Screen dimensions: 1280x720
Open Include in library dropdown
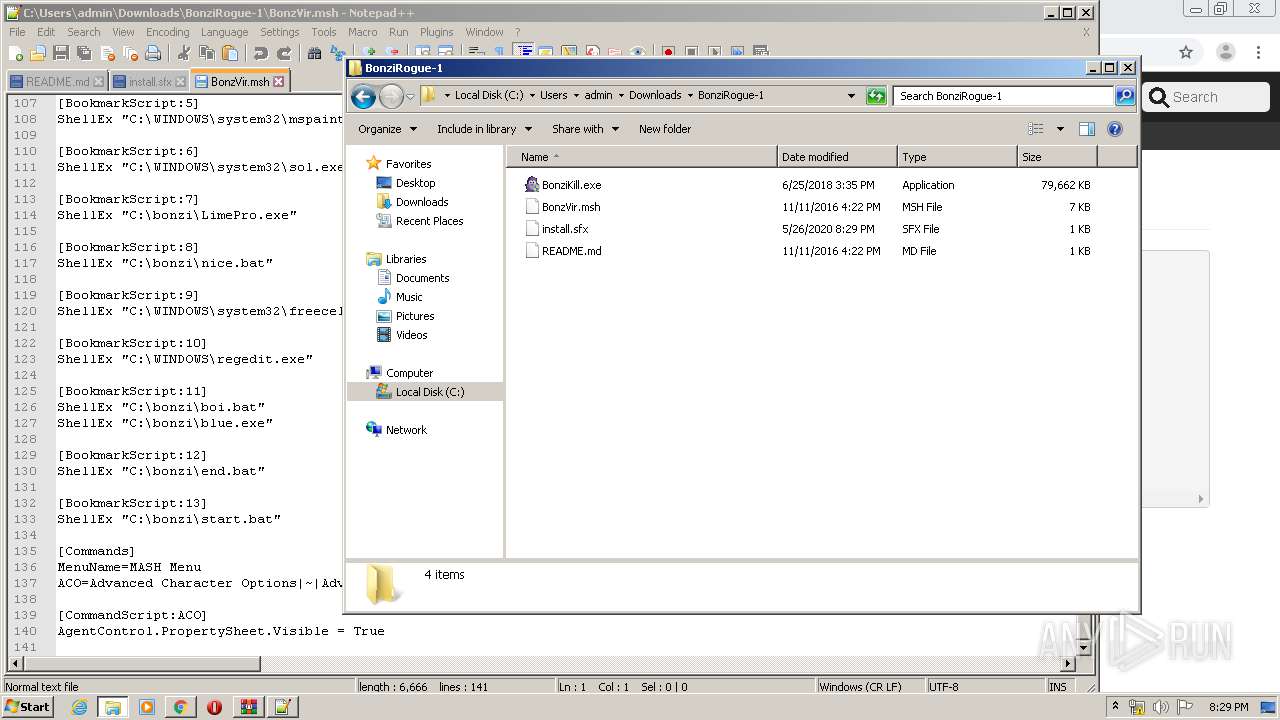coord(485,129)
